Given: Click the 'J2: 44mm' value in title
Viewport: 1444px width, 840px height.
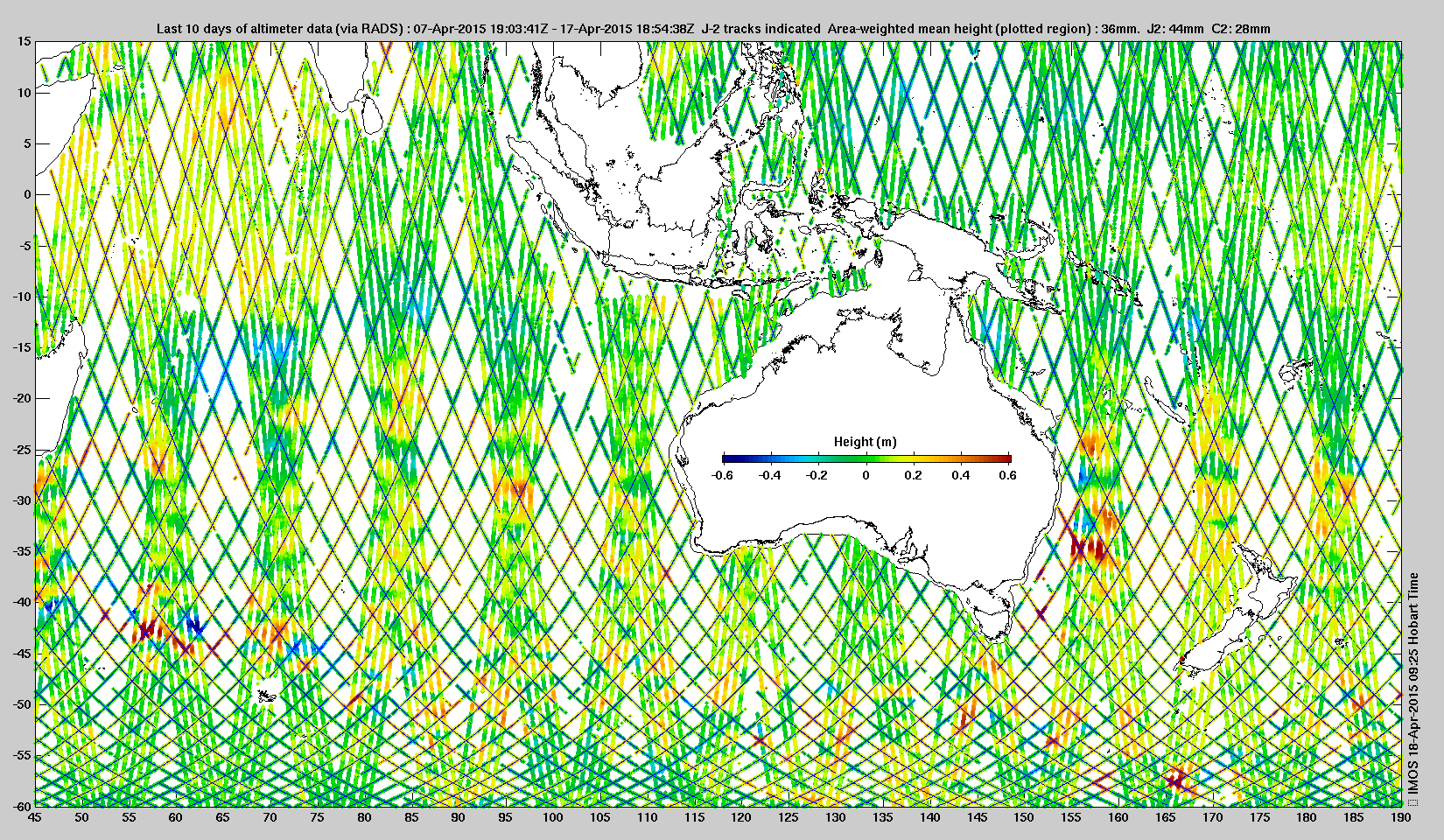Looking at the screenshot, I should pyautogui.click(x=1175, y=29).
